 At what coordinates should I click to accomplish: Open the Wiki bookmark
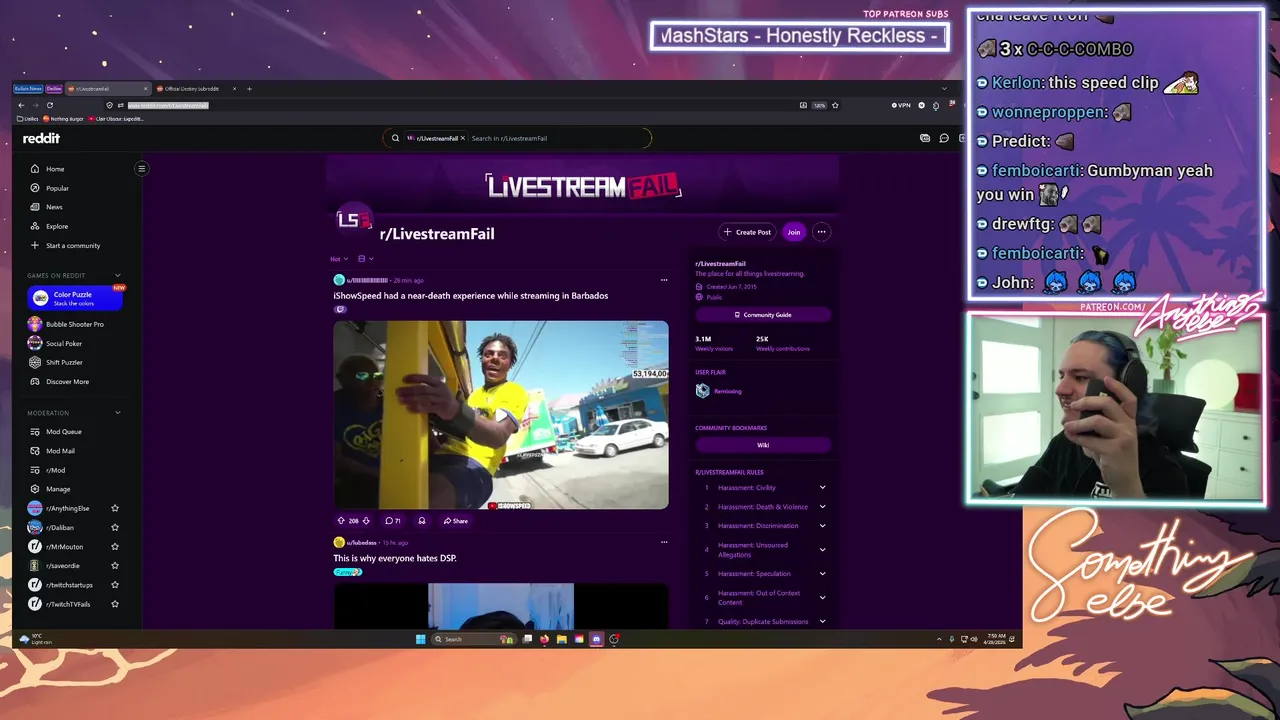[763, 445]
